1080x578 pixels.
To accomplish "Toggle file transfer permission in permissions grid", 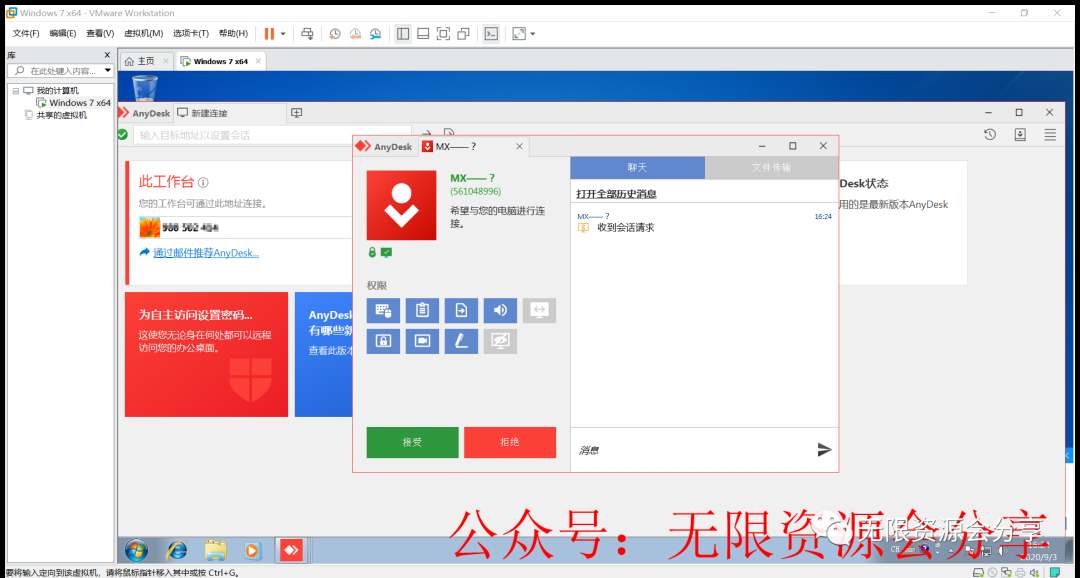I will pos(461,311).
